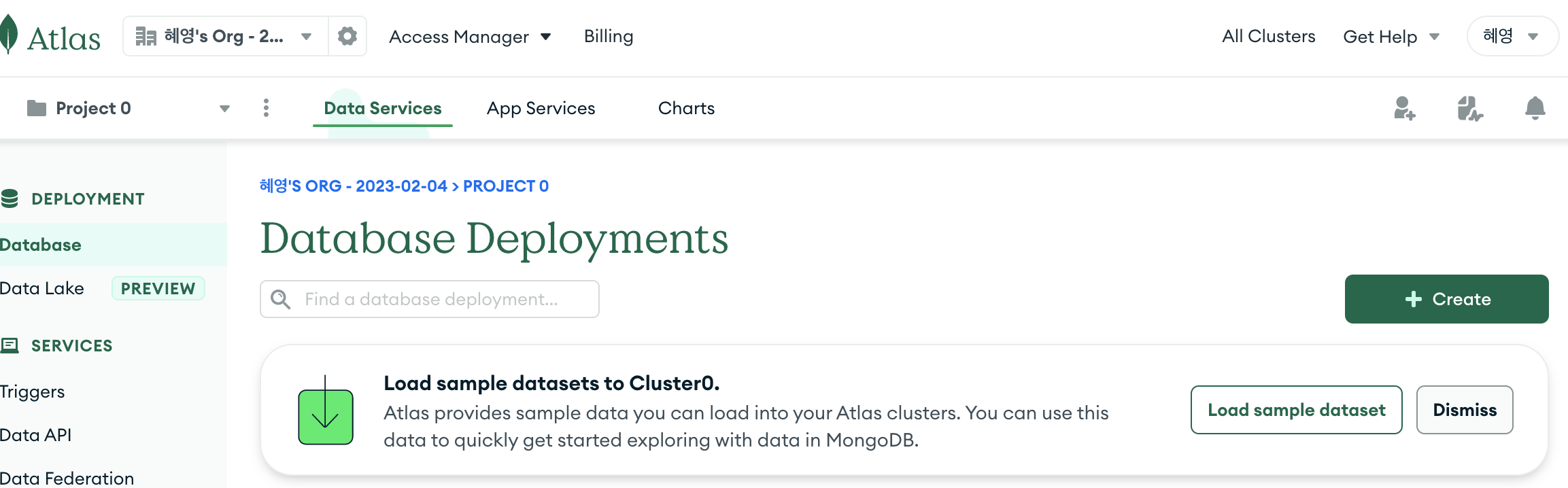Image resolution: width=1568 pixels, height=488 pixels.
Task: Expand the Project 0 selector arrow
Action: pos(224,109)
